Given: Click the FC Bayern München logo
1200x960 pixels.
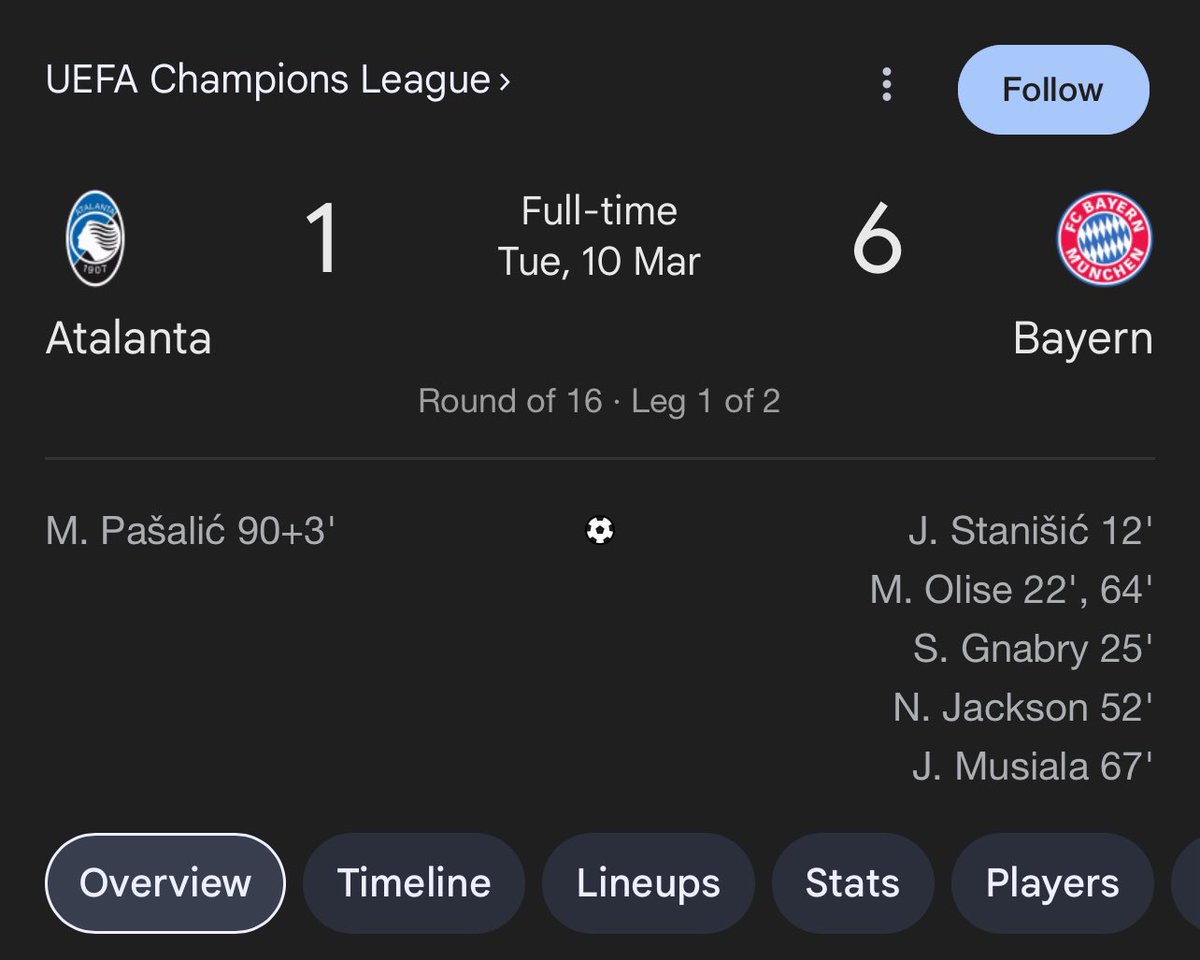Looking at the screenshot, I should click(x=1104, y=240).
